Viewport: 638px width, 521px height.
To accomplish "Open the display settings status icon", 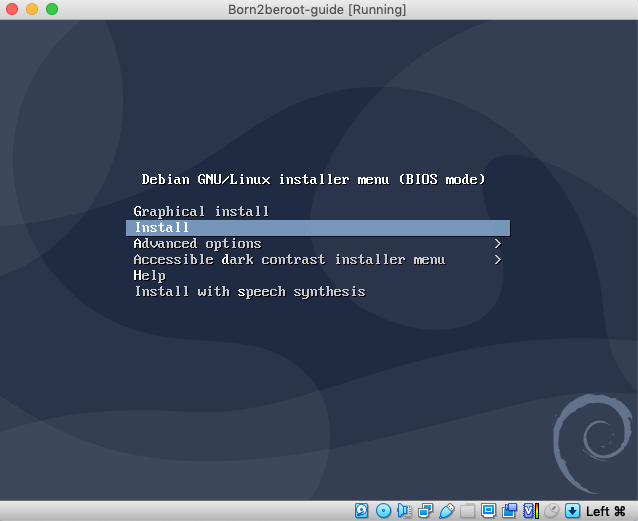I will (x=488, y=510).
